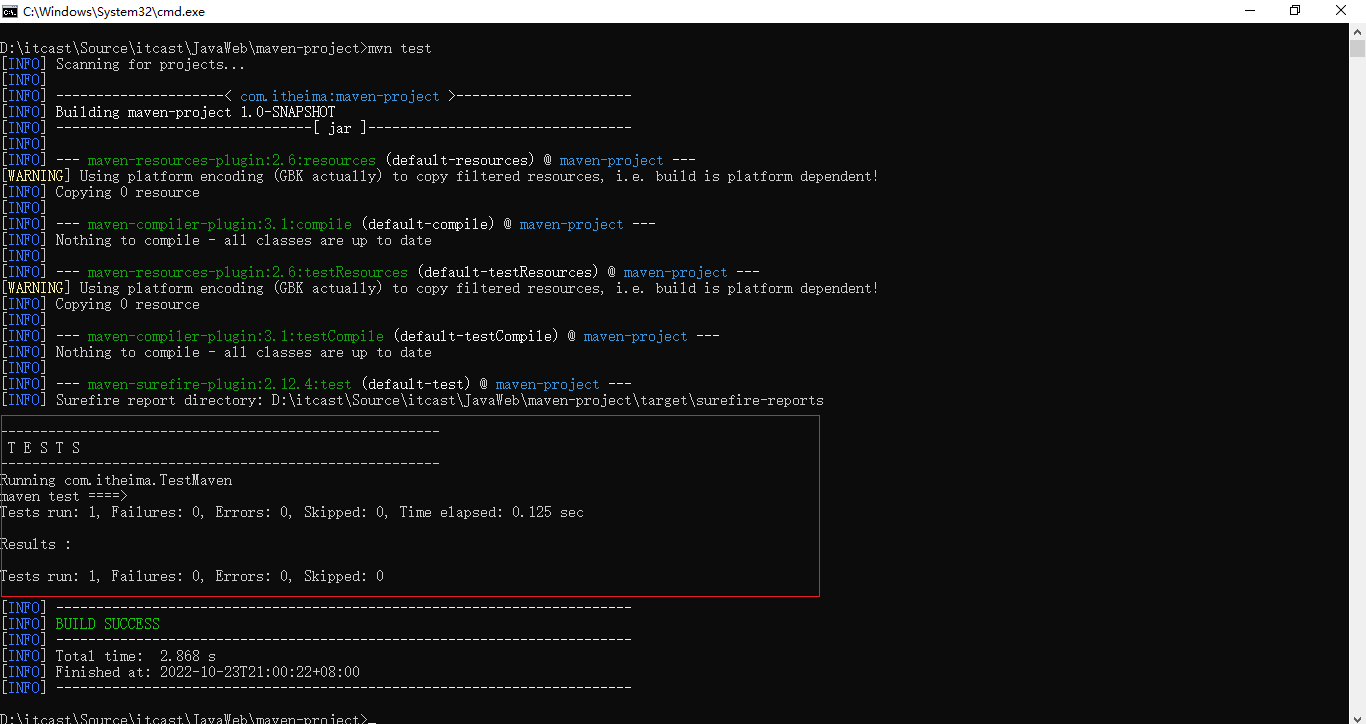Open the cmd.exe system menu icon

11,11
